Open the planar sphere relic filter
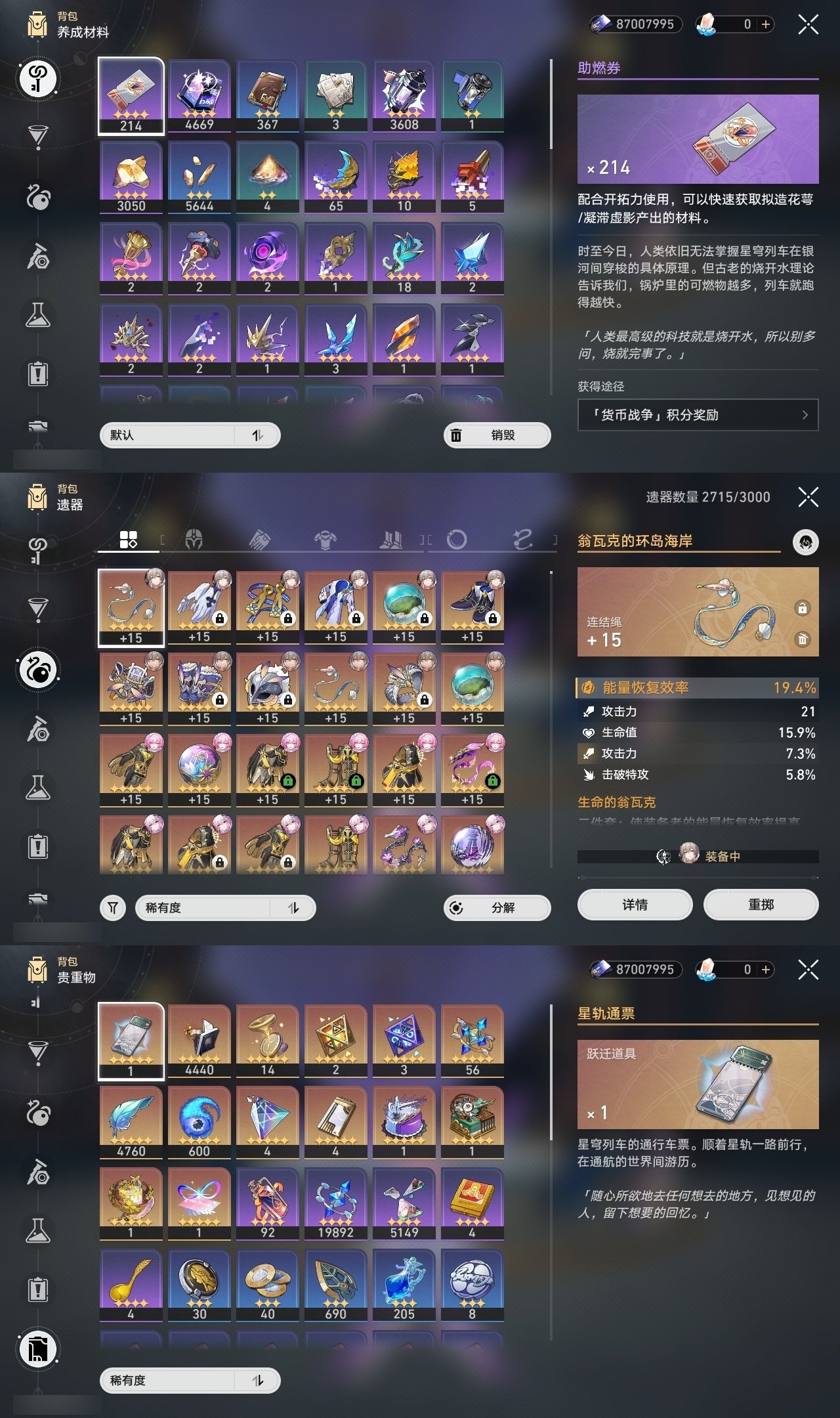 click(x=457, y=540)
